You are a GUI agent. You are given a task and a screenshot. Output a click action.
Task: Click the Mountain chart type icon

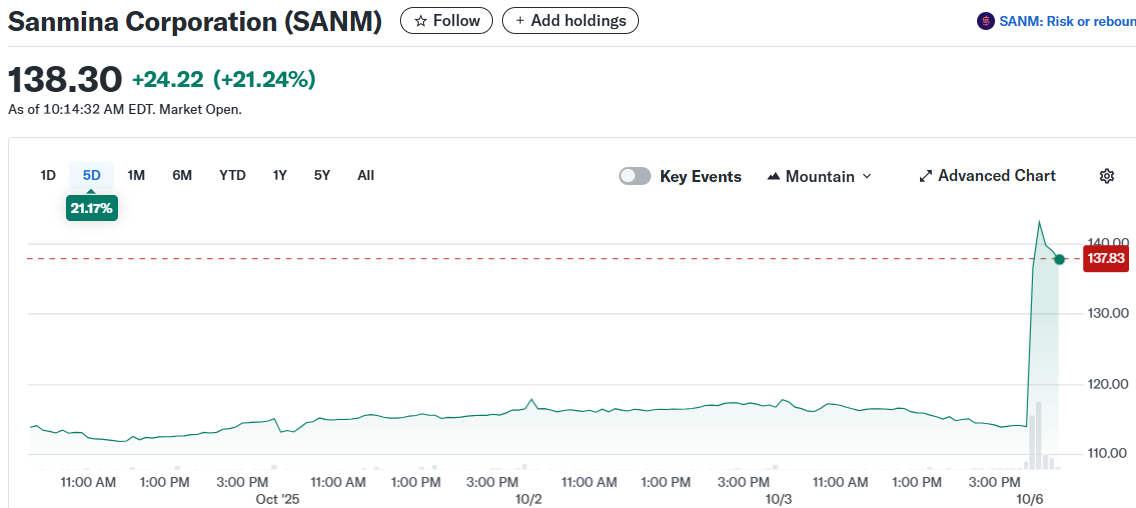click(x=773, y=176)
